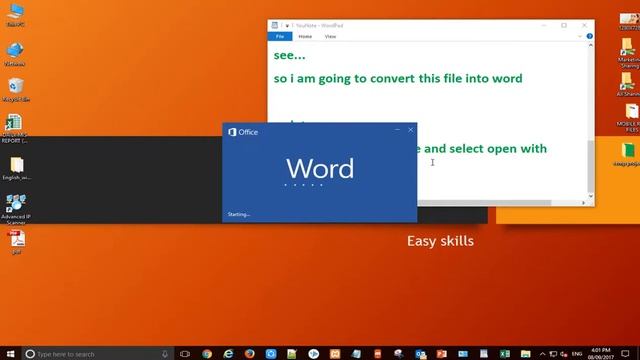Open Google Chrome from the taskbar
Viewport: 640px width, 360px height.
pyautogui.click(x=207, y=353)
